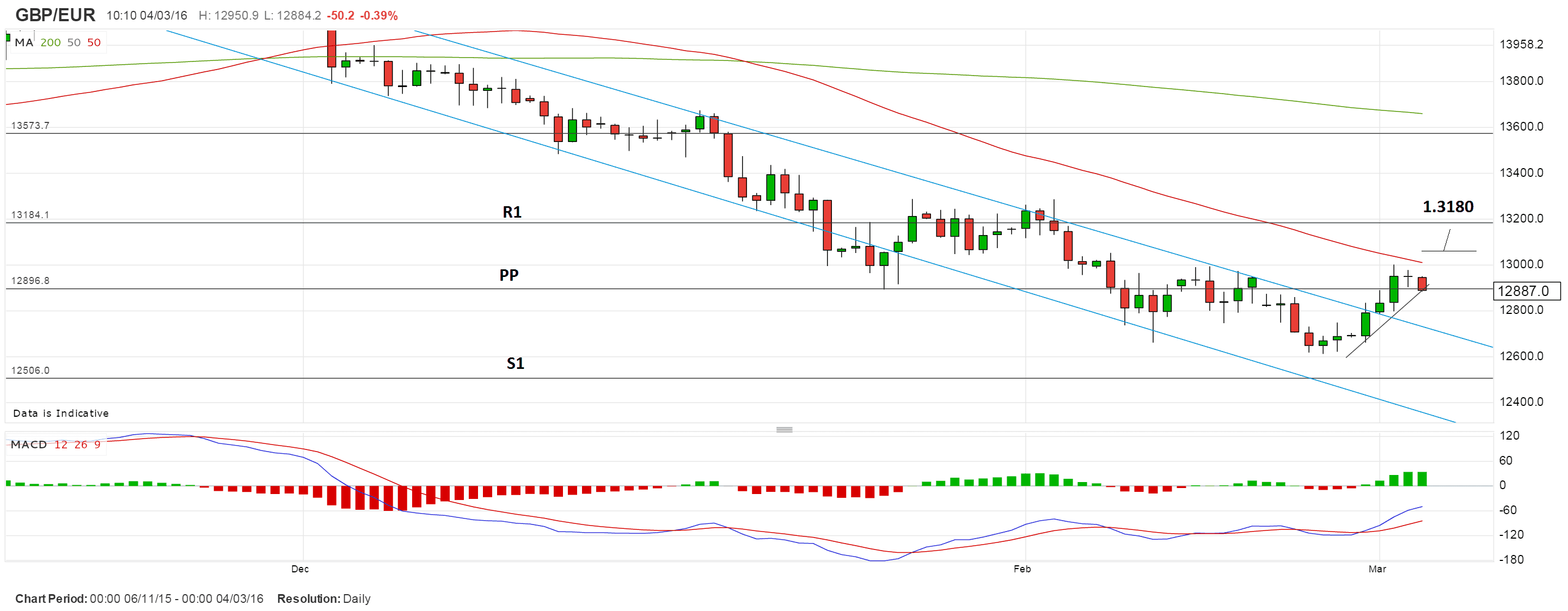Viewport: 1568px width, 611px height.
Task: Click the MACD 26 period parameter
Action: (81, 445)
